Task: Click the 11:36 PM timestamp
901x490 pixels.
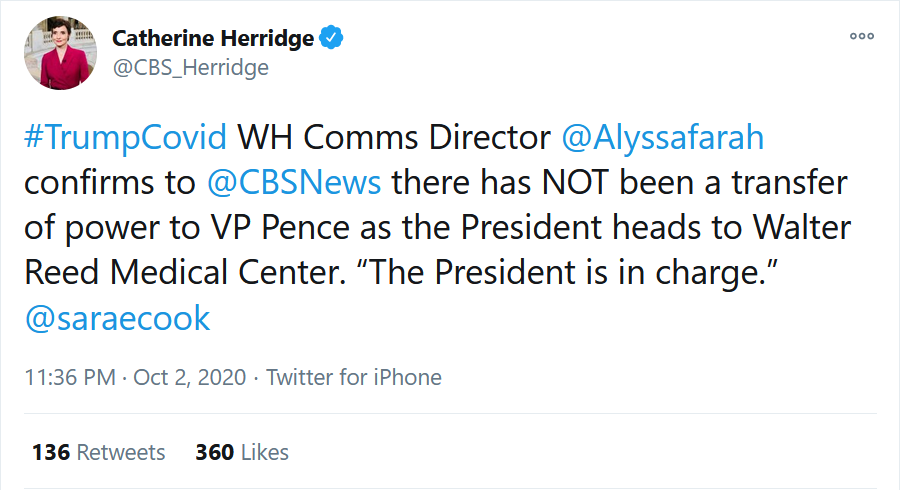Action: (70, 377)
